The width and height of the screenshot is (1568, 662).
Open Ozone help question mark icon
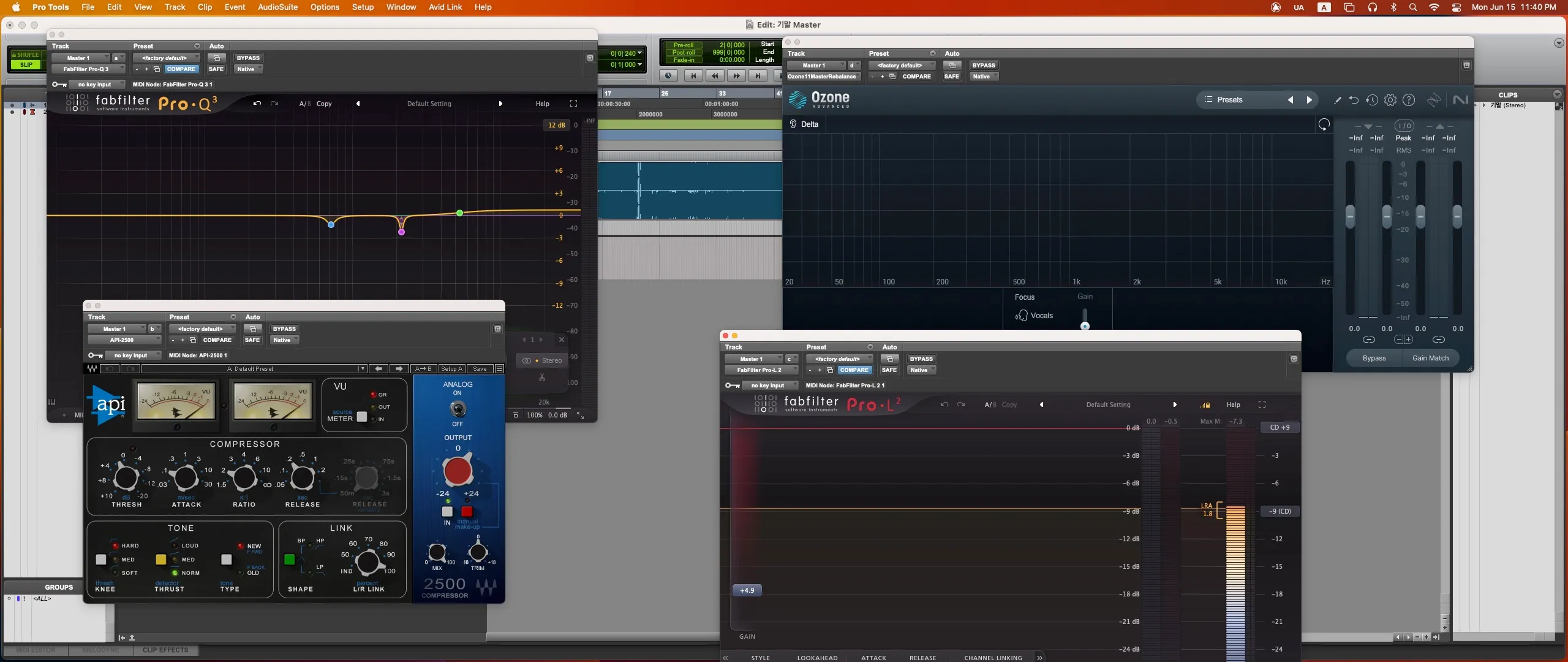1409,100
